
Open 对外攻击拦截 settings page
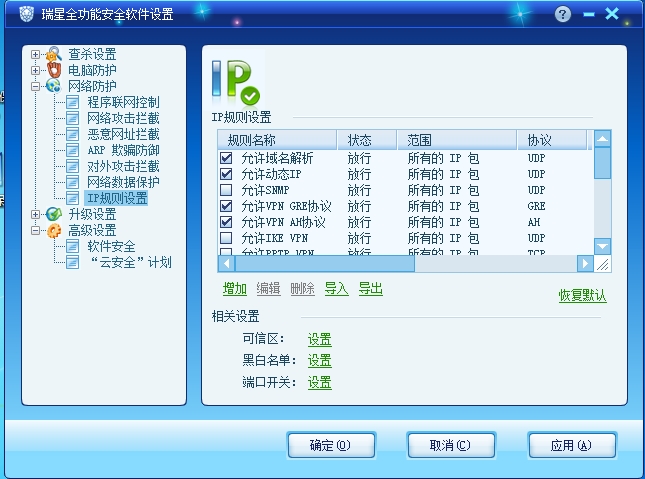(x=123, y=167)
